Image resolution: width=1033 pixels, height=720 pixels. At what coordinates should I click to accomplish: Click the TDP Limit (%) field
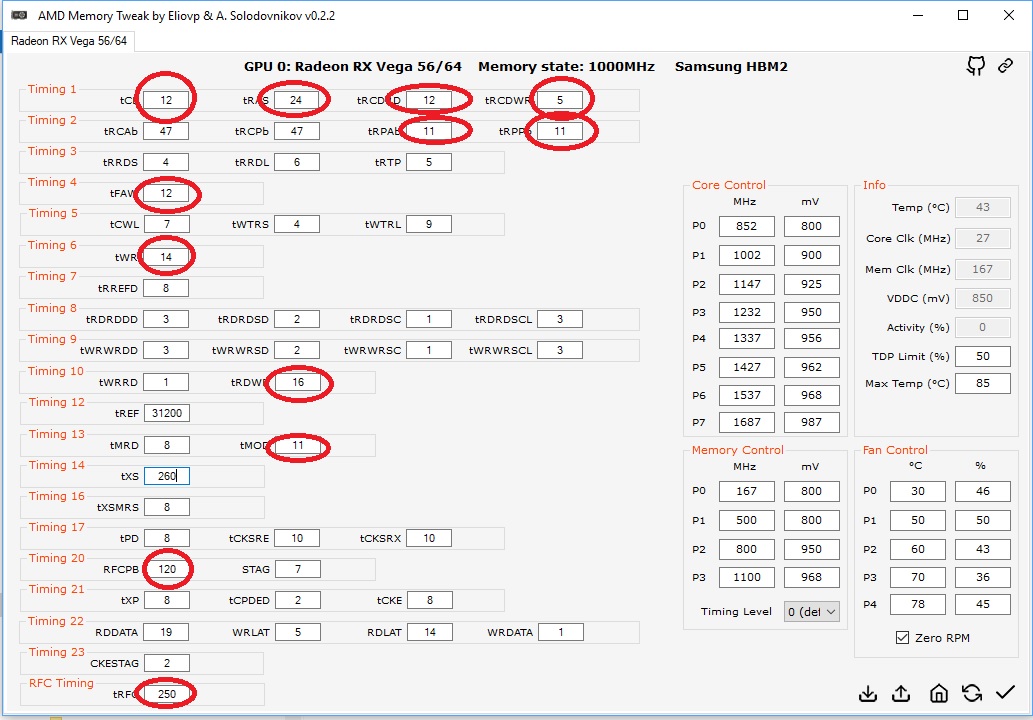pos(982,356)
